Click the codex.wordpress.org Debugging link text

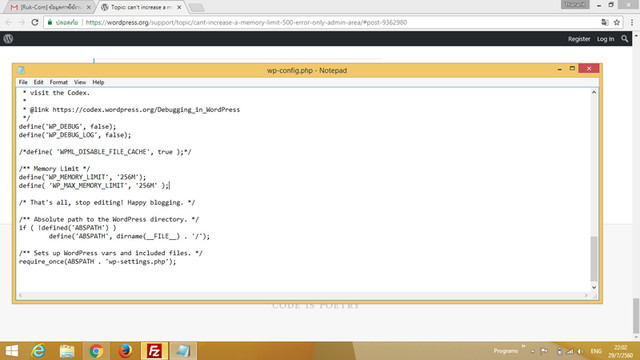[146, 110]
